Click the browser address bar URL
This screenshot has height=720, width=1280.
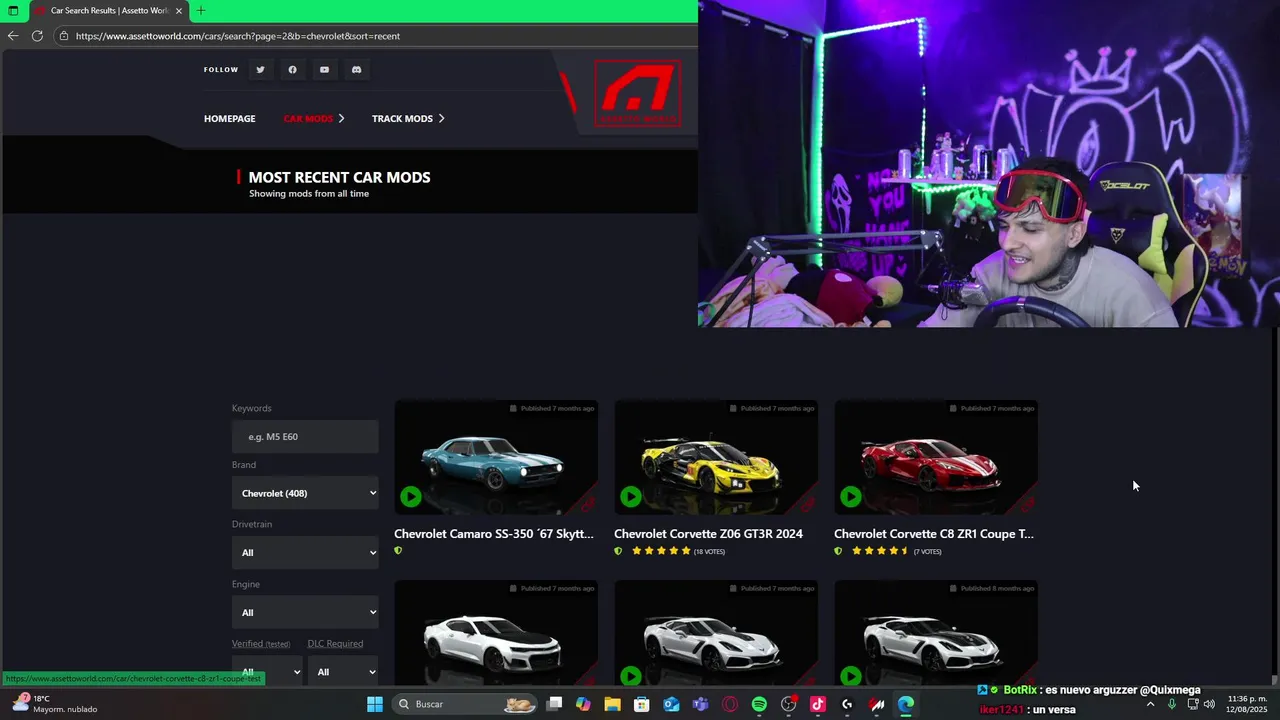pos(238,36)
